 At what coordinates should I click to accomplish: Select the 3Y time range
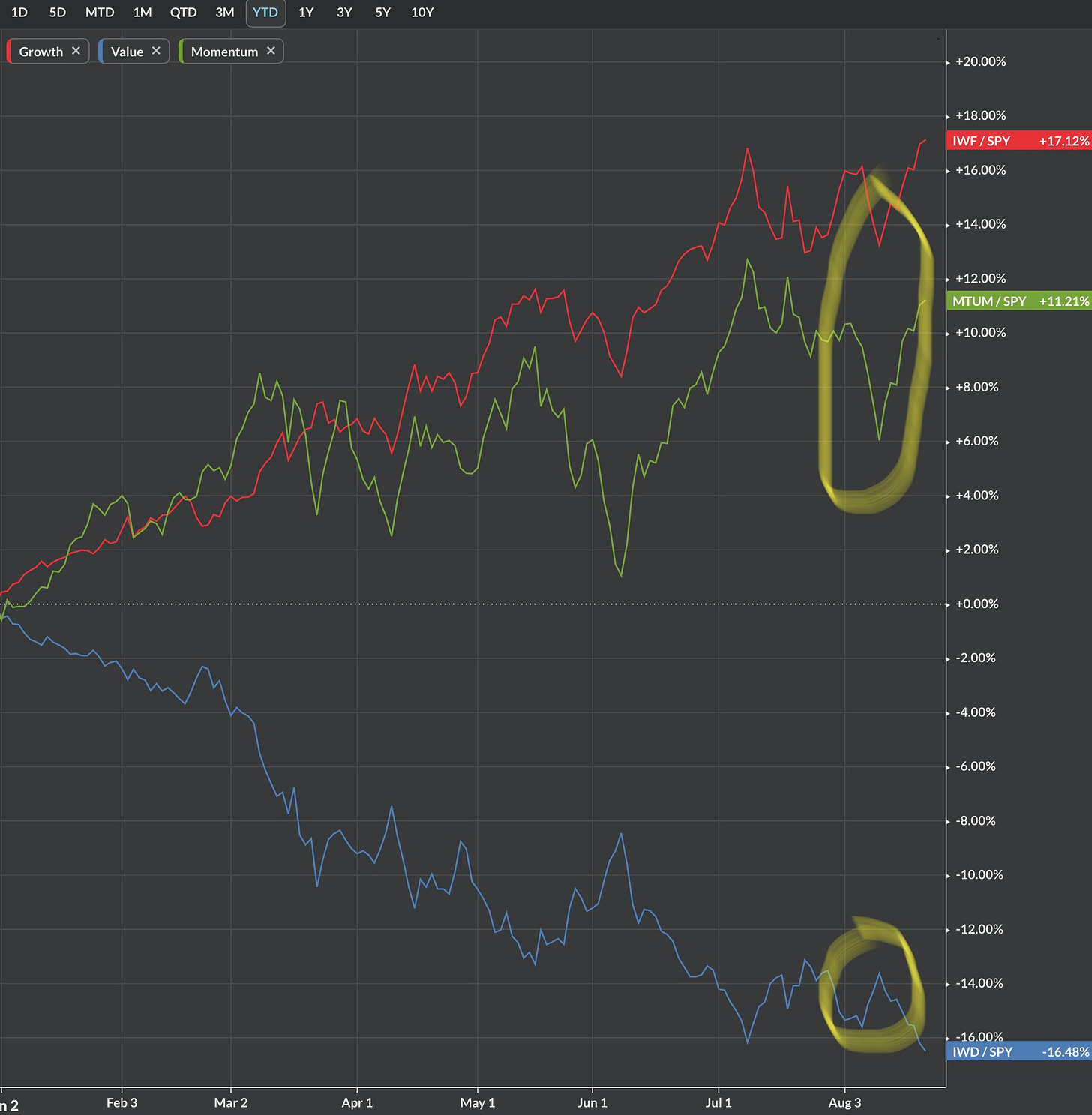pyautogui.click(x=344, y=13)
